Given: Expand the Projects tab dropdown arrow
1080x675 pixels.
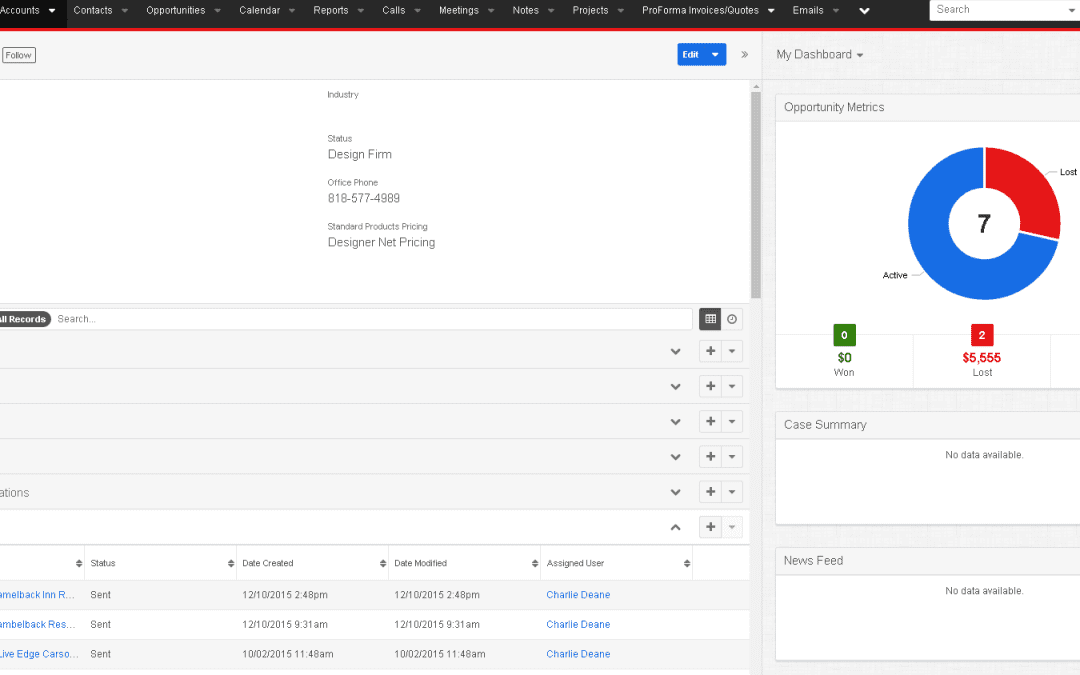Looking at the screenshot, I should pyautogui.click(x=621, y=11).
